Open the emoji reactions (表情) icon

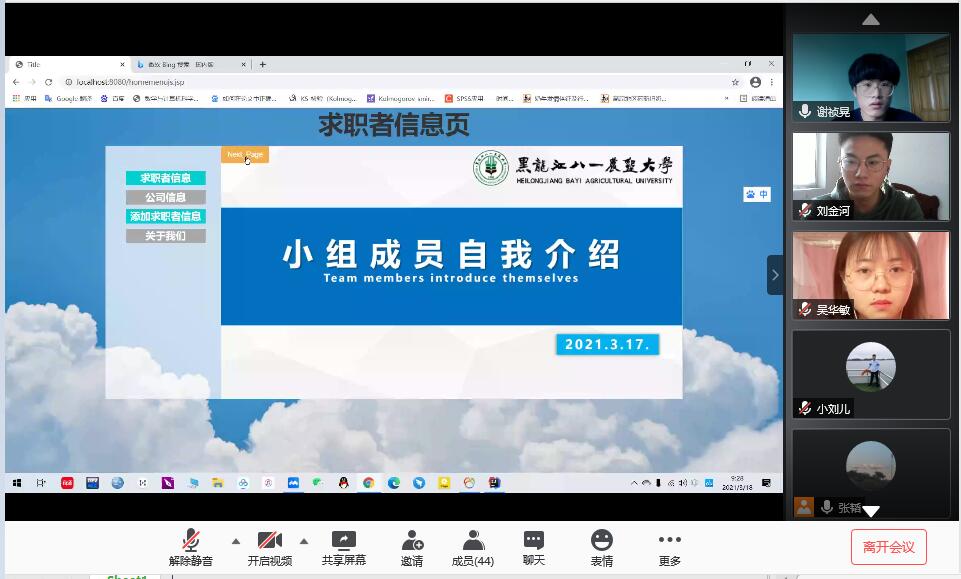[x=601, y=548]
